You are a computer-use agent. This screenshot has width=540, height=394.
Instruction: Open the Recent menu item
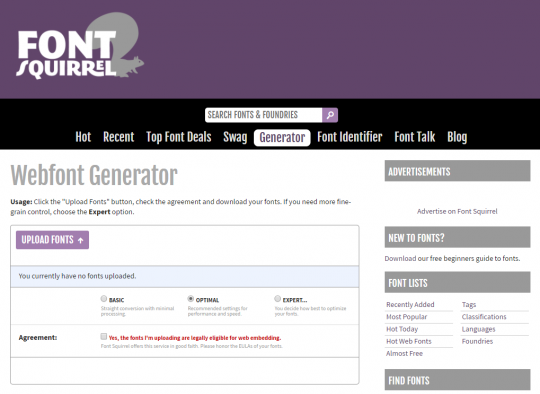tap(118, 137)
